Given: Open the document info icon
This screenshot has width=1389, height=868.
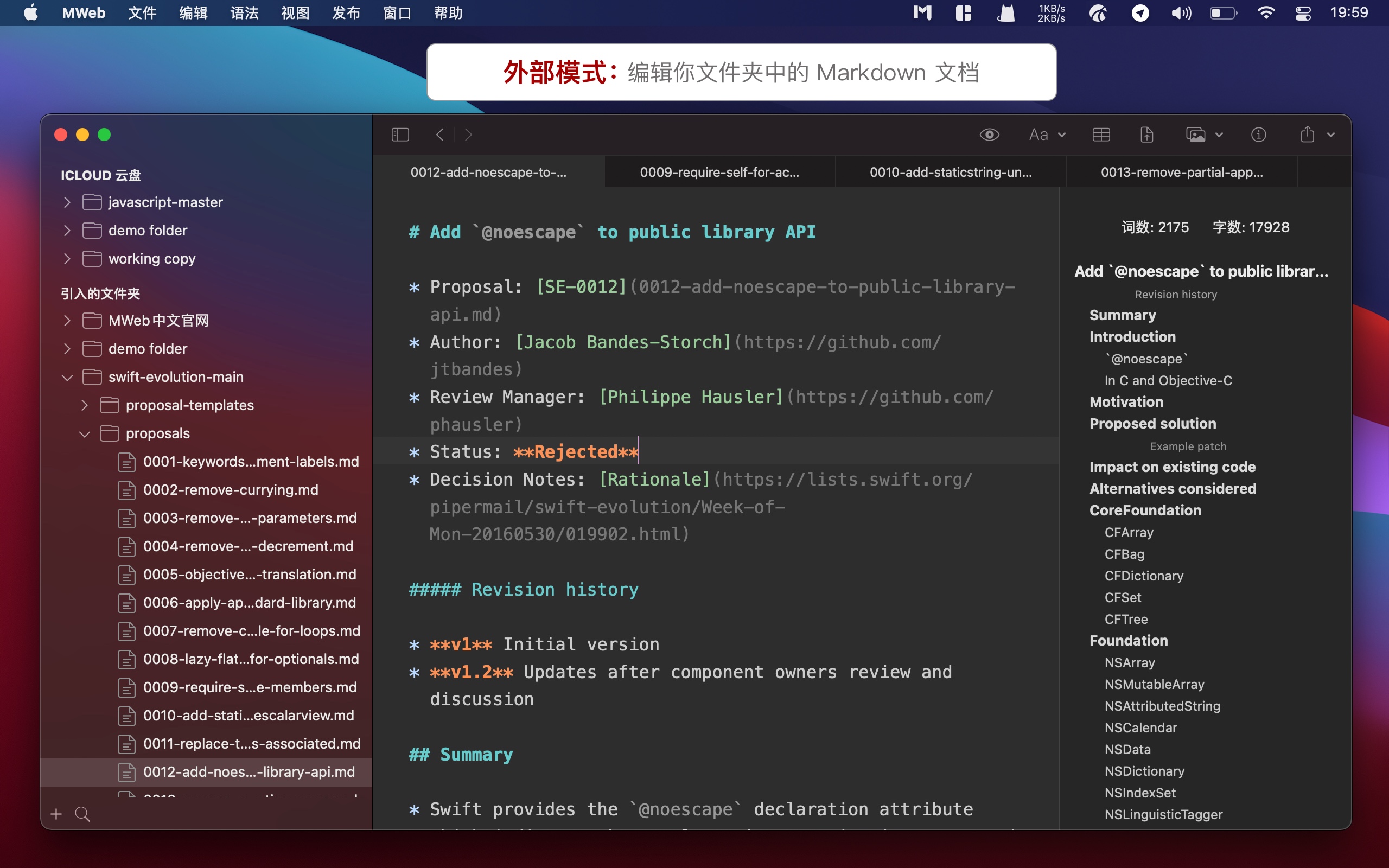Looking at the screenshot, I should (1258, 135).
